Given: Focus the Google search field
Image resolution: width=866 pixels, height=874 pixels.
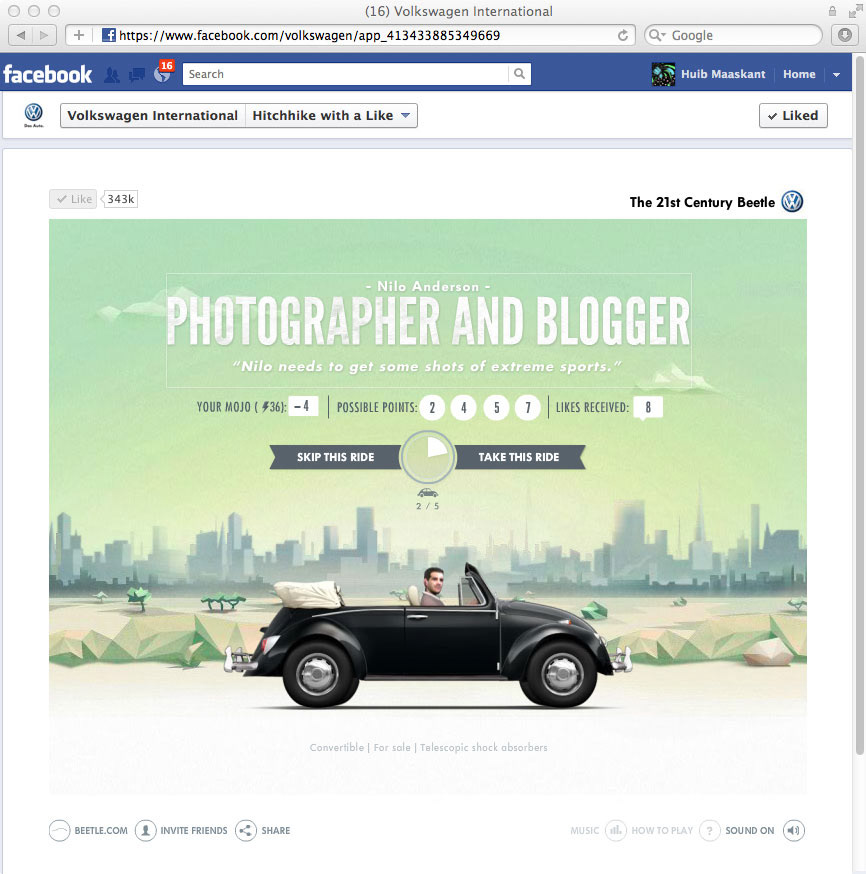Looking at the screenshot, I should coord(733,35).
